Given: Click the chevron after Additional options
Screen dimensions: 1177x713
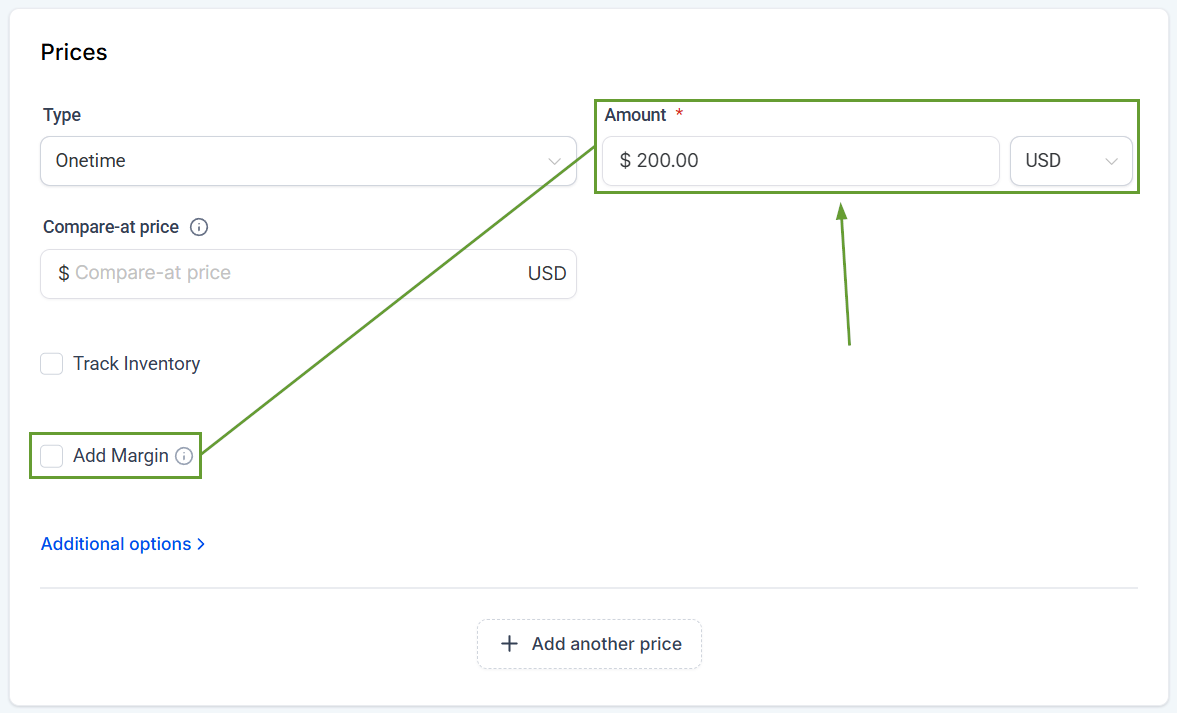Looking at the screenshot, I should pos(201,544).
